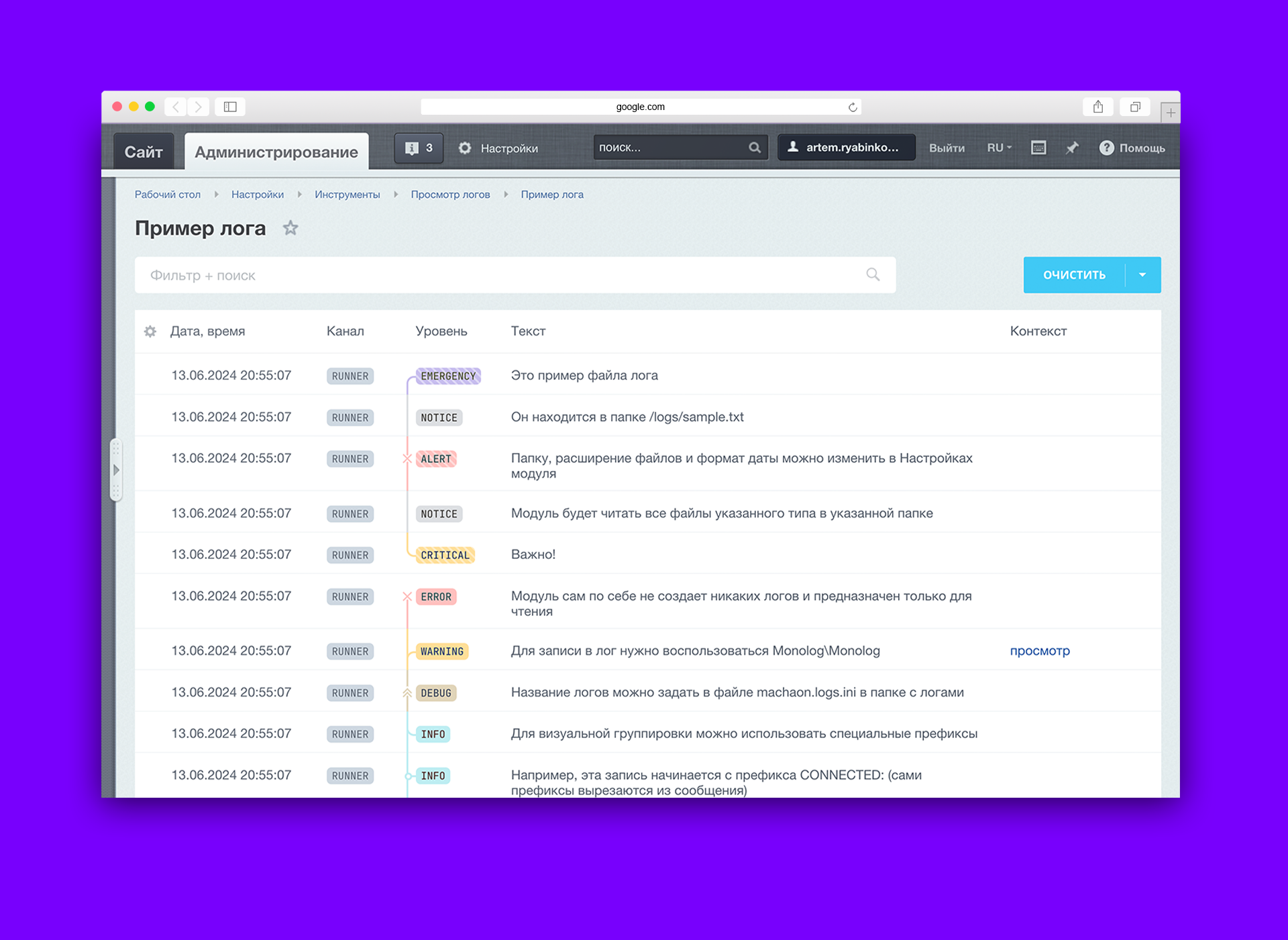The image size is (1288, 940).
Task: Click the RUNNER badge in the WARNING row
Action: [x=350, y=651]
